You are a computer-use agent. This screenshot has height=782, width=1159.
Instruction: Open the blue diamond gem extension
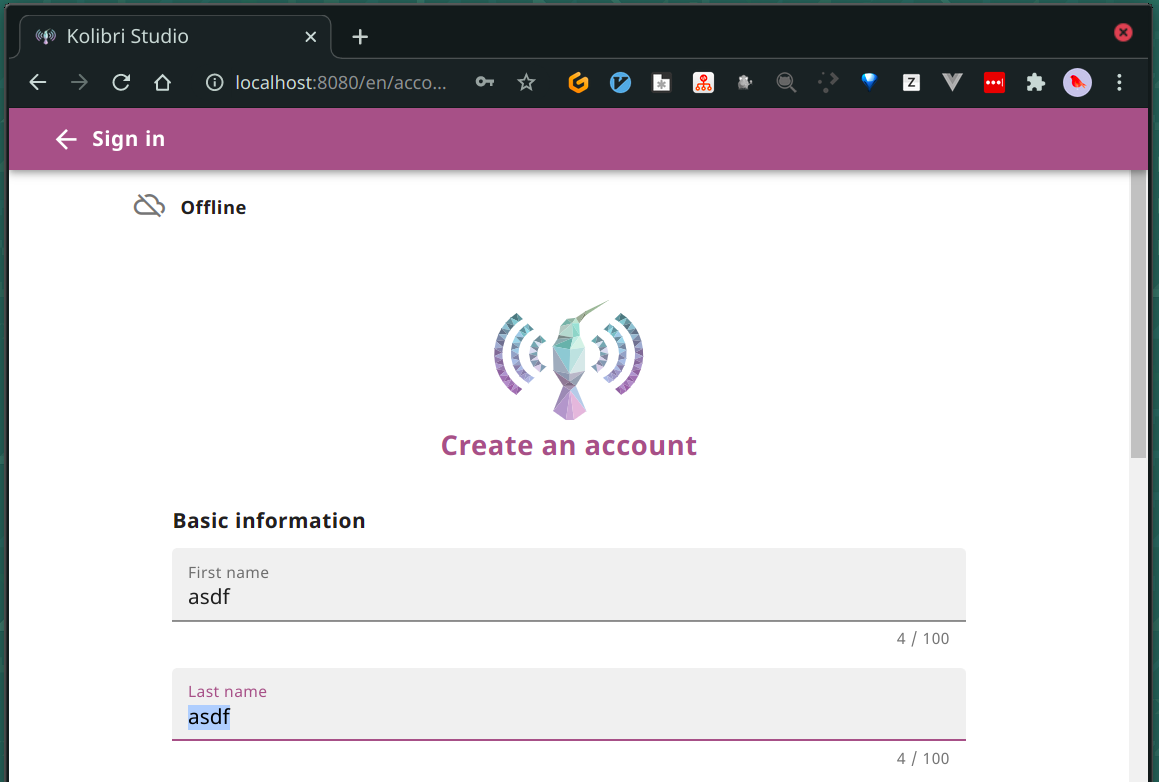[869, 81]
